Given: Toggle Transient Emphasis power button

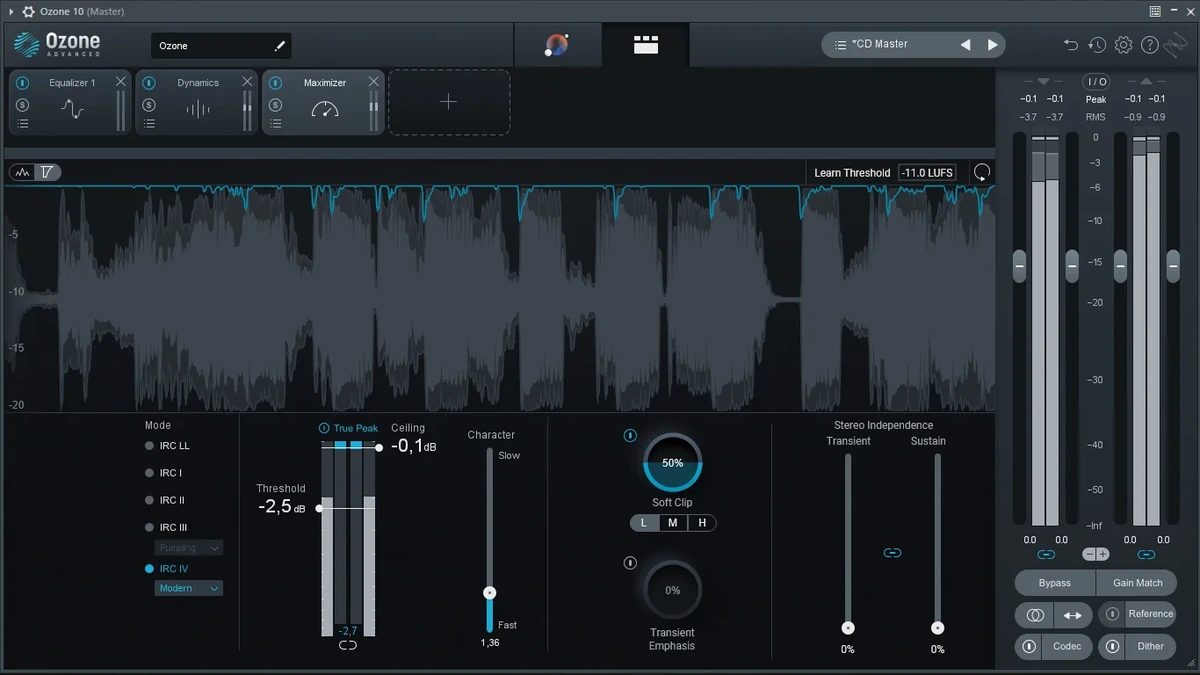Looking at the screenshot, I should click(630, 563).
